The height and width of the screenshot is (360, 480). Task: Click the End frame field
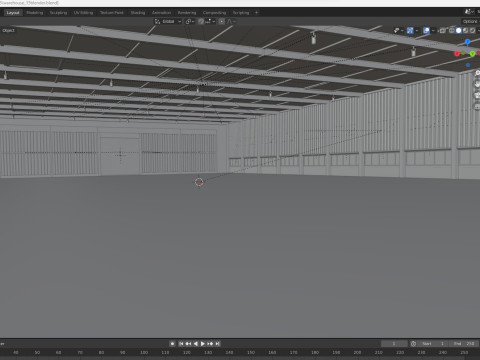(x=464, y=344)
